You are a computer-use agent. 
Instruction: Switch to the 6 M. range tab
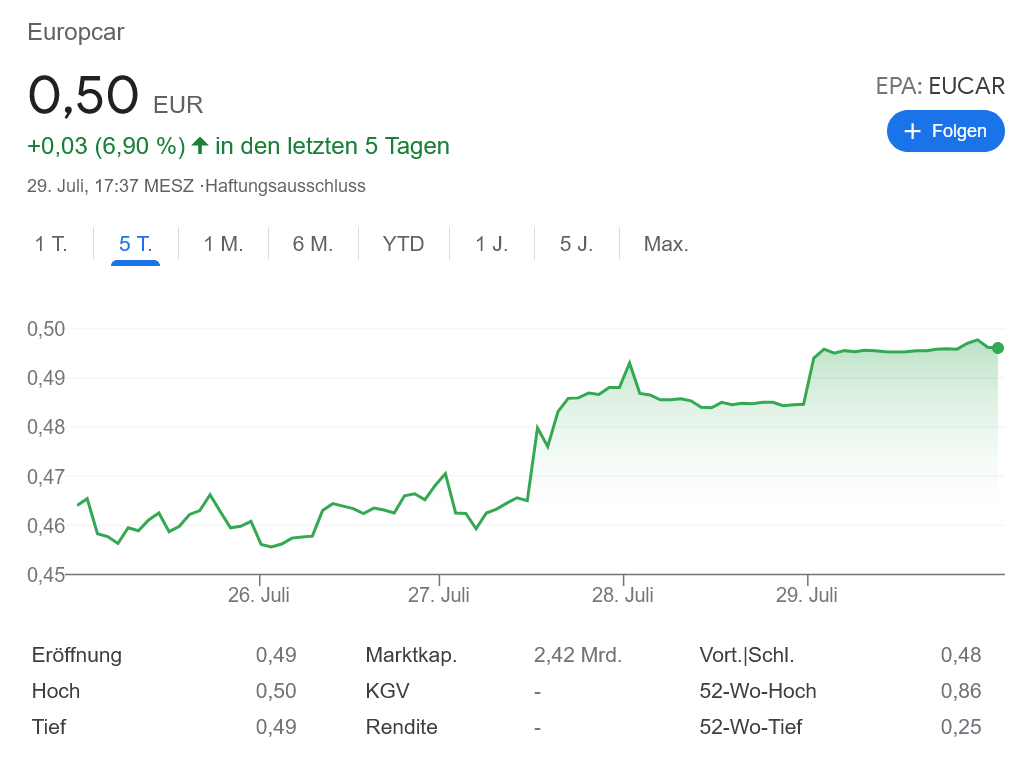click(313, 244)
